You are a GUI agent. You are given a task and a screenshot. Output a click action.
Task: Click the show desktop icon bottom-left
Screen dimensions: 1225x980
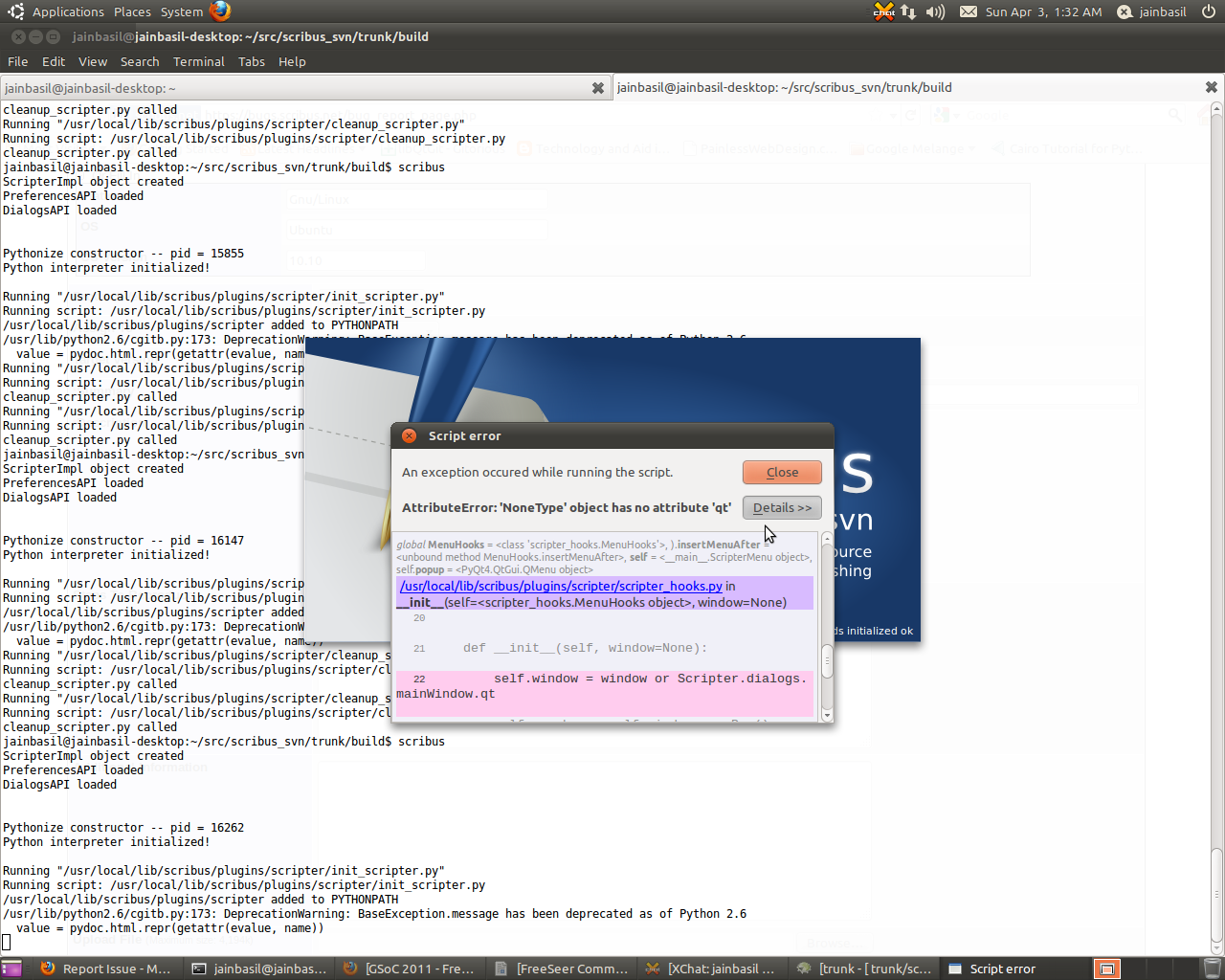point(11,969)
